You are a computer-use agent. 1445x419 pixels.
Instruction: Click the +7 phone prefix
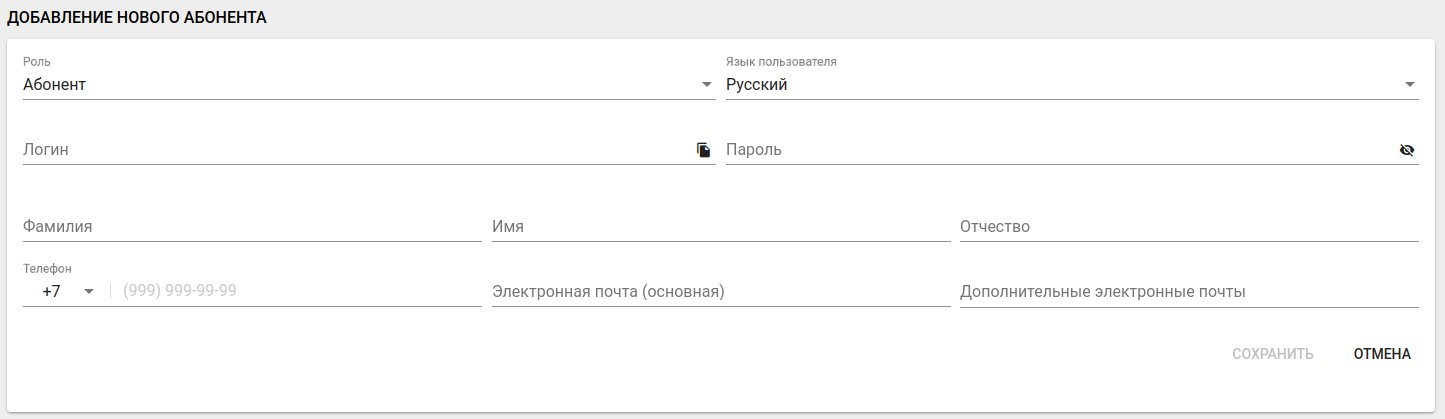[52, 292]
